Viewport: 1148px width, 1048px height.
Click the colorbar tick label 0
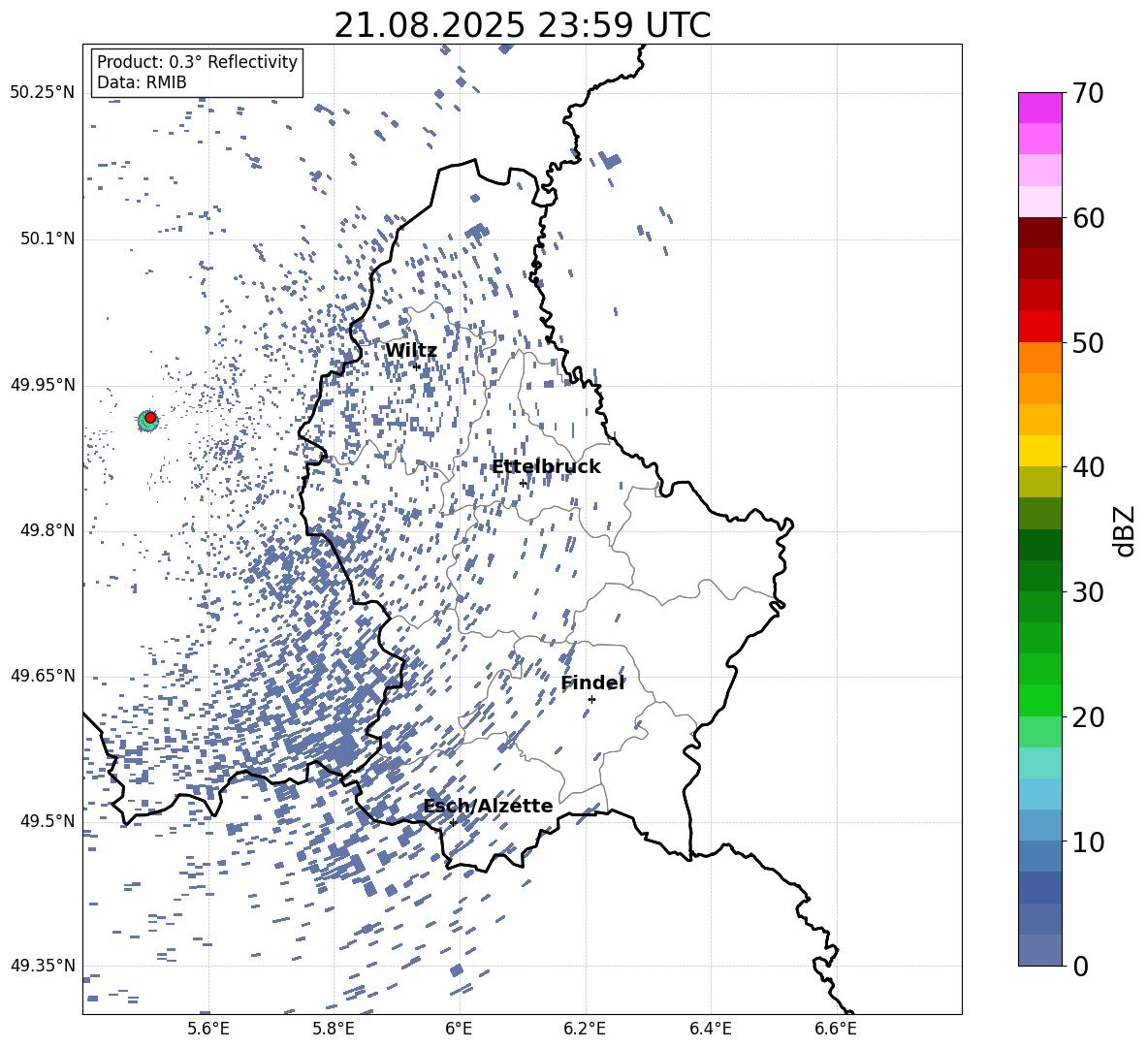point(1081,966)
